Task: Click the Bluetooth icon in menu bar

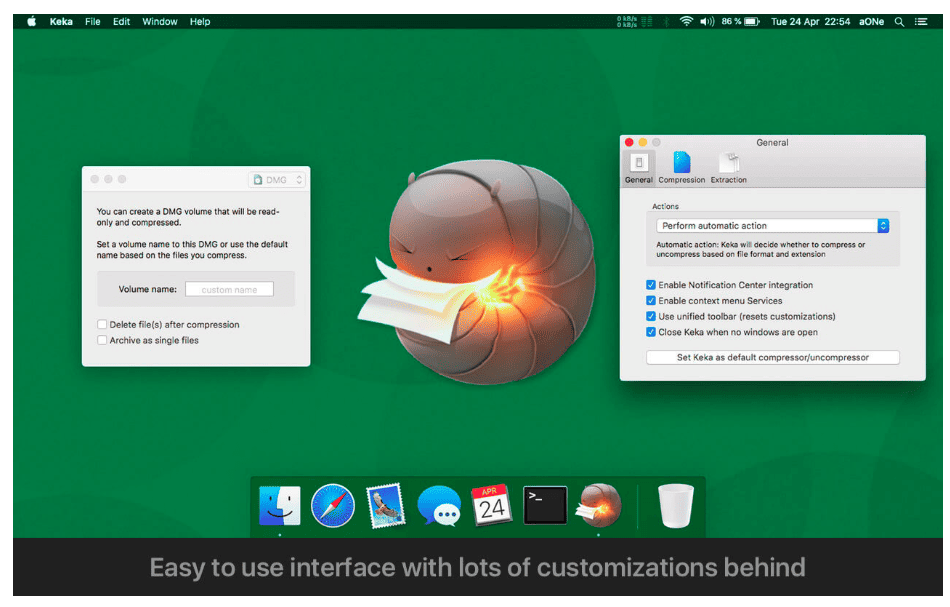Action: (x=666, y=22)
